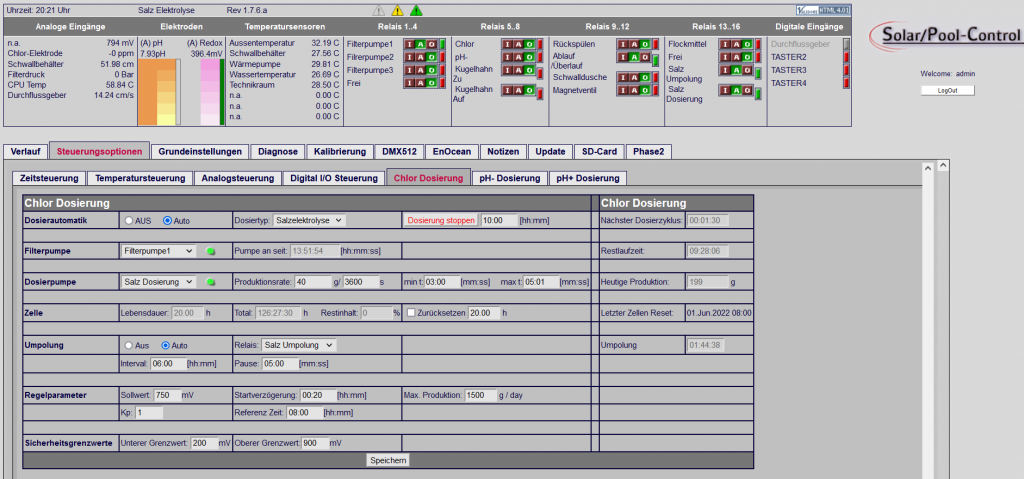
Task: Set Flockmittel relay to A
Action: 736,44
